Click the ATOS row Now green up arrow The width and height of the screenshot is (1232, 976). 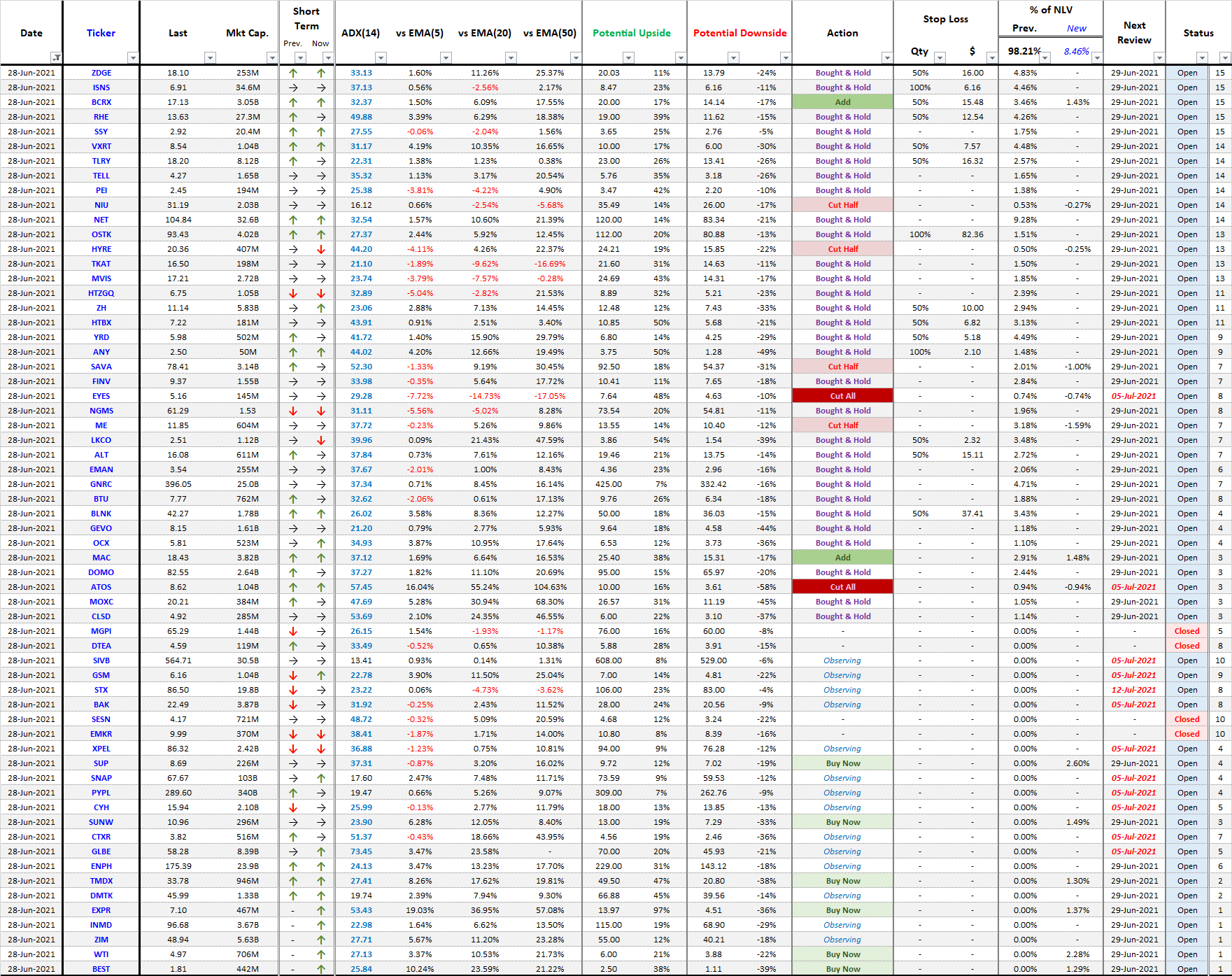[321, 587]
